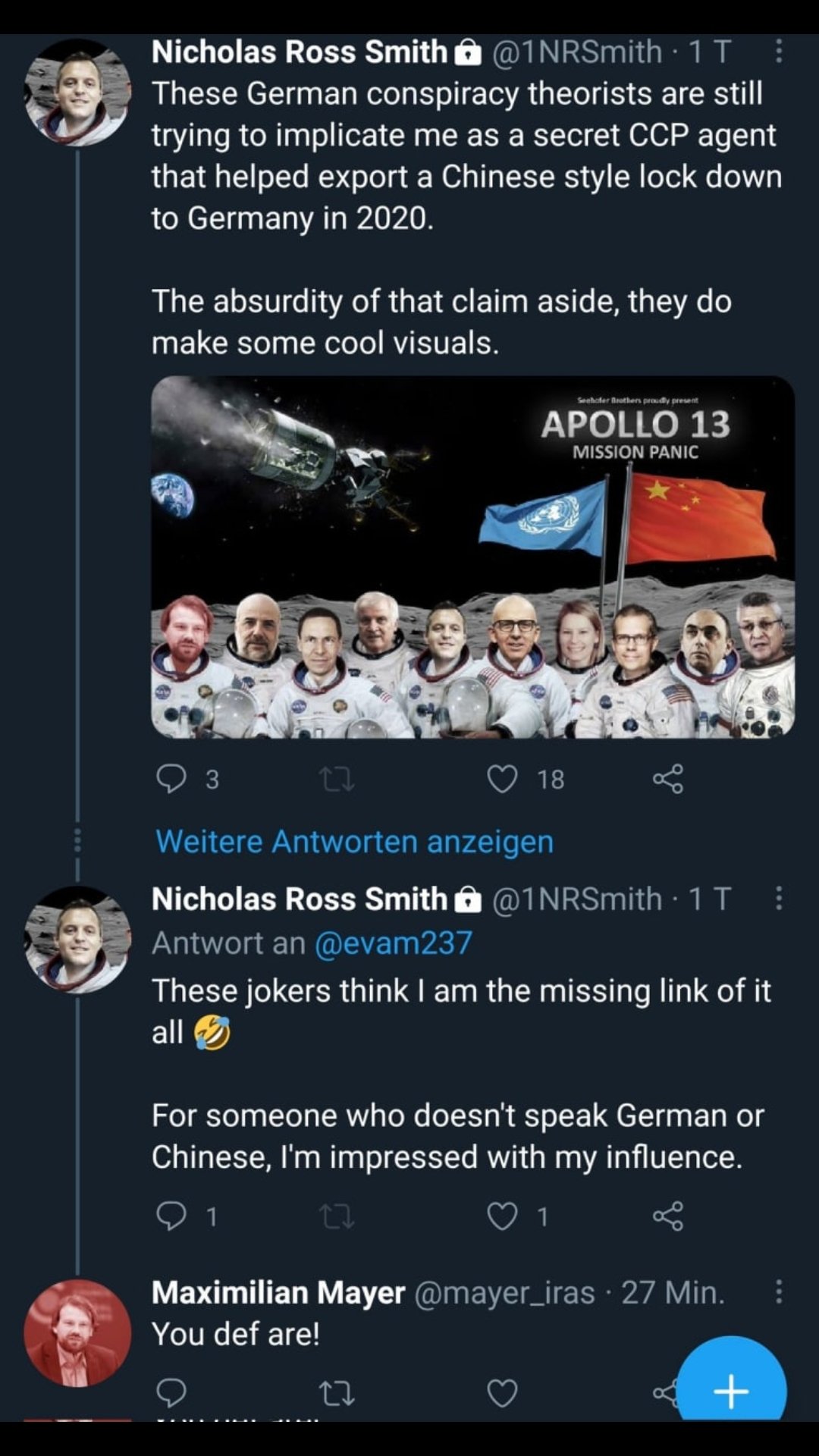Image resolution: width=819 pixels, height=1456 pixels.
Task: Like Maximilian Mayer's 'You def are!' reply
Action: tap(502, 1393)
